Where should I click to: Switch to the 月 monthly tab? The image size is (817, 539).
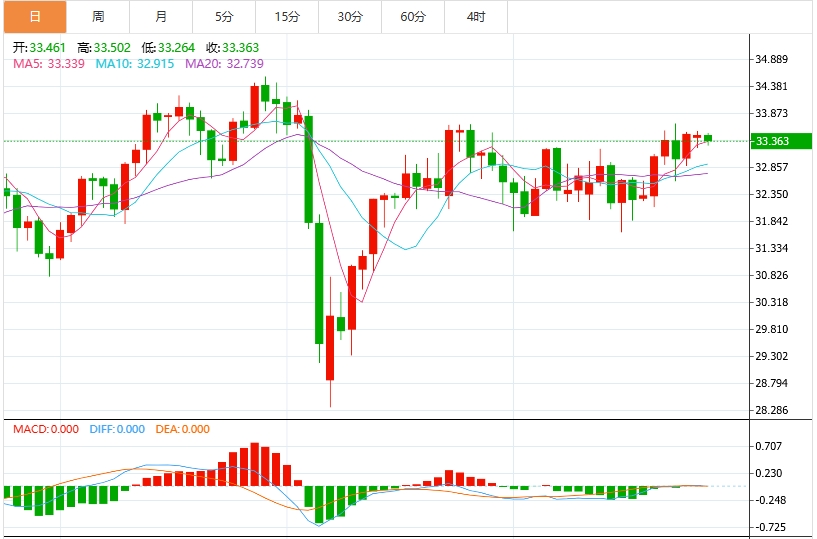[x=161, y=17]
